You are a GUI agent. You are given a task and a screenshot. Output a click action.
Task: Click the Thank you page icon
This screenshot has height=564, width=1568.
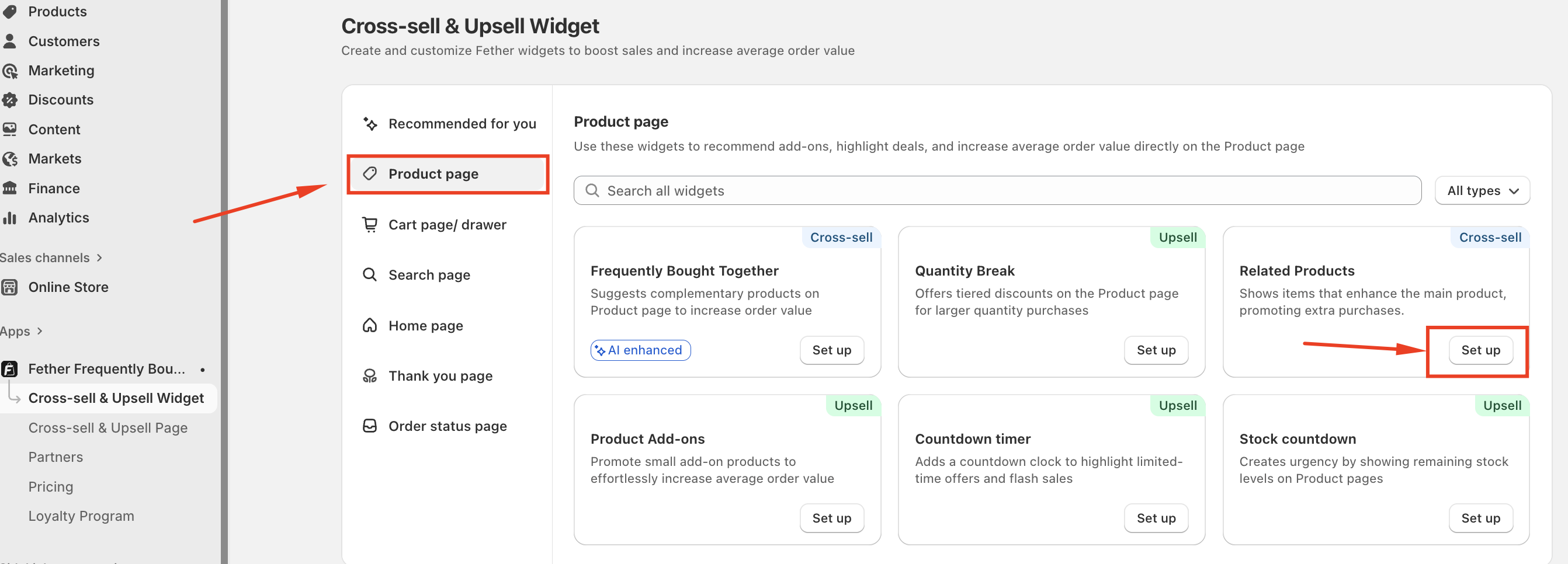coord(369,376)
